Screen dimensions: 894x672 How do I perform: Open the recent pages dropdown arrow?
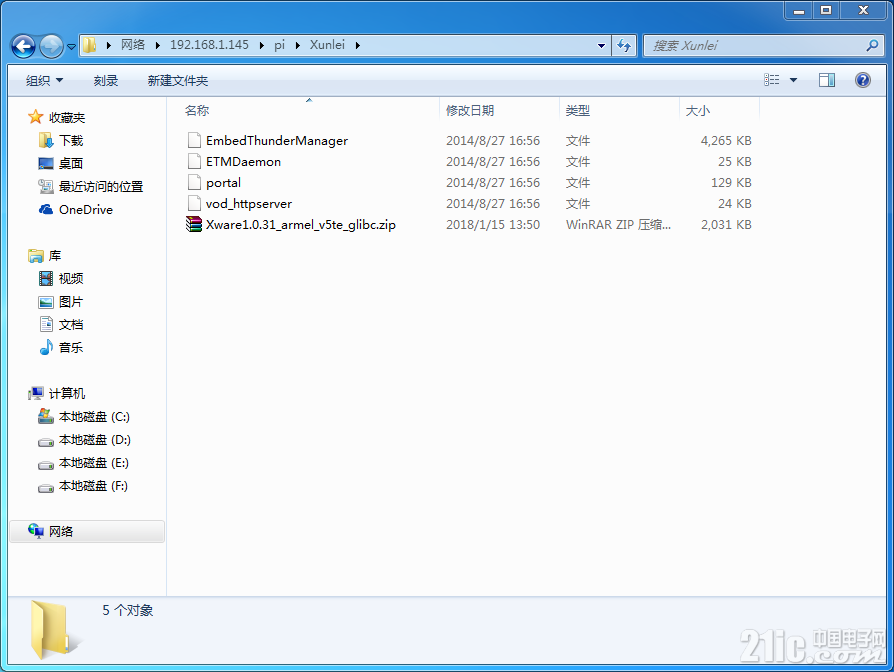(71, 46)
